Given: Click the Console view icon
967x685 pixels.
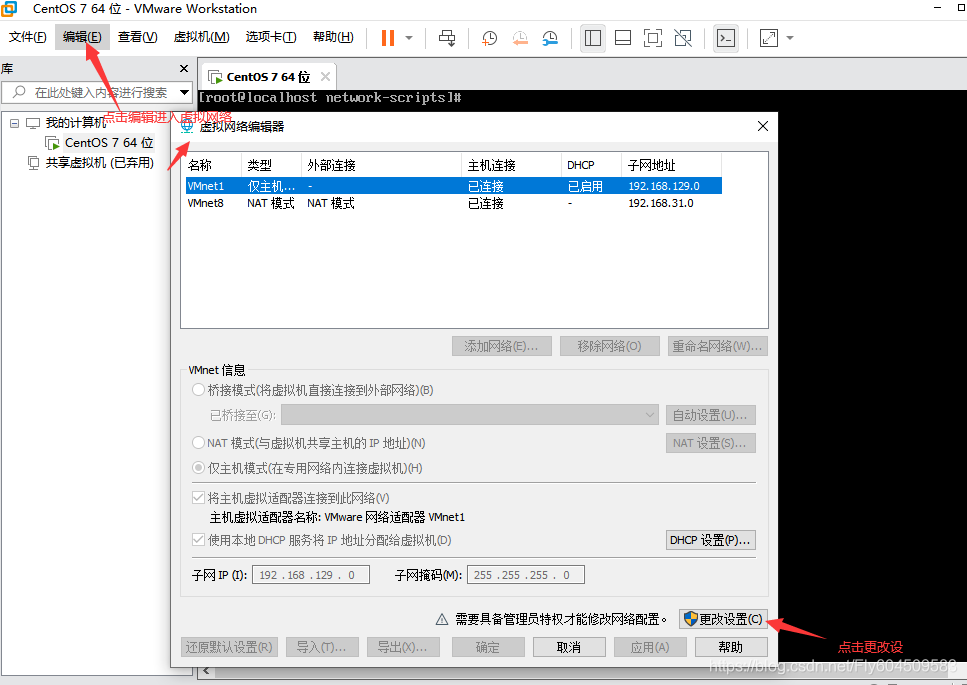Looking at the screenshot, I should [x=726, y=38].
